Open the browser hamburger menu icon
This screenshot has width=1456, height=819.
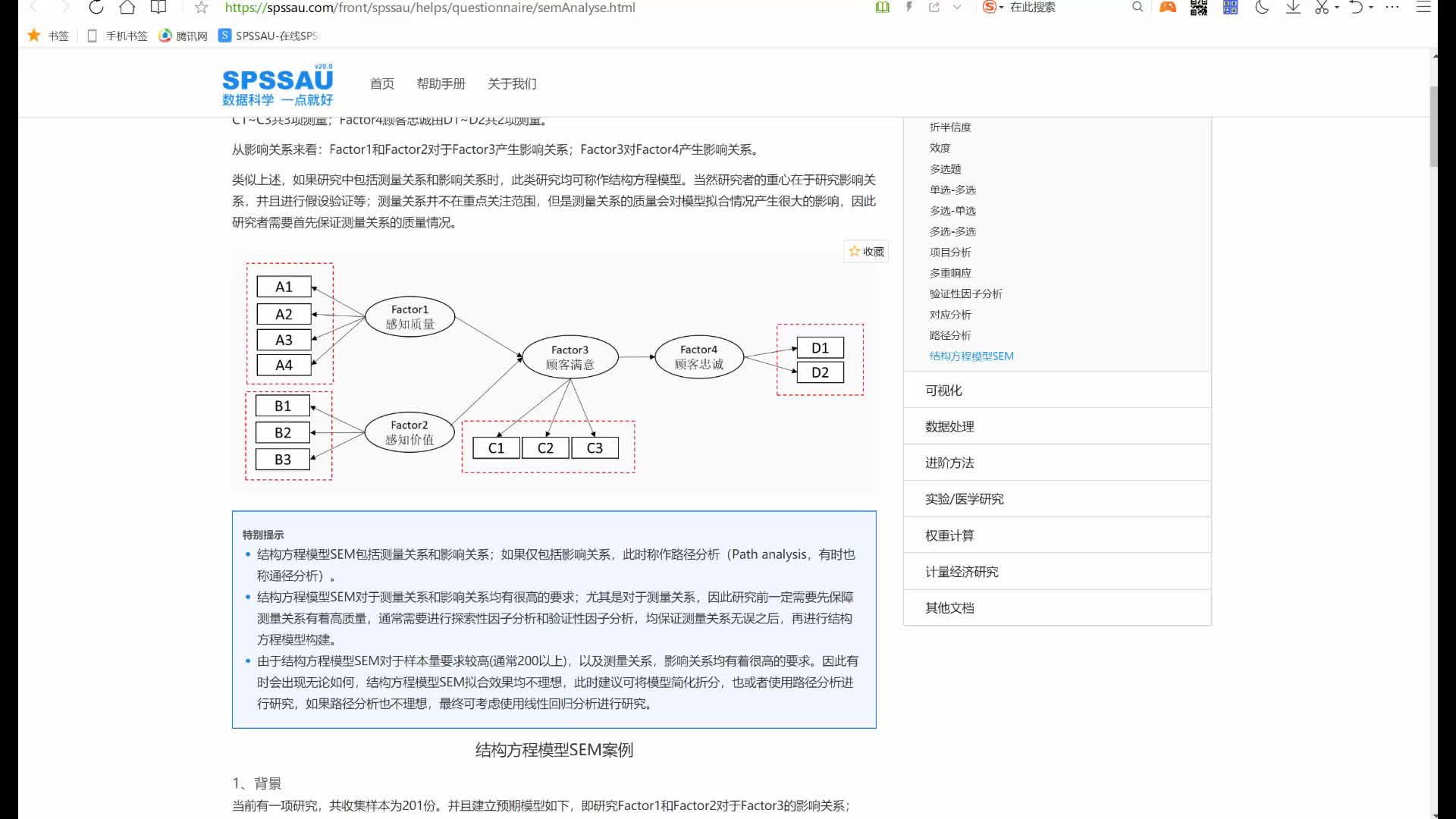[x=1424, y=8]
